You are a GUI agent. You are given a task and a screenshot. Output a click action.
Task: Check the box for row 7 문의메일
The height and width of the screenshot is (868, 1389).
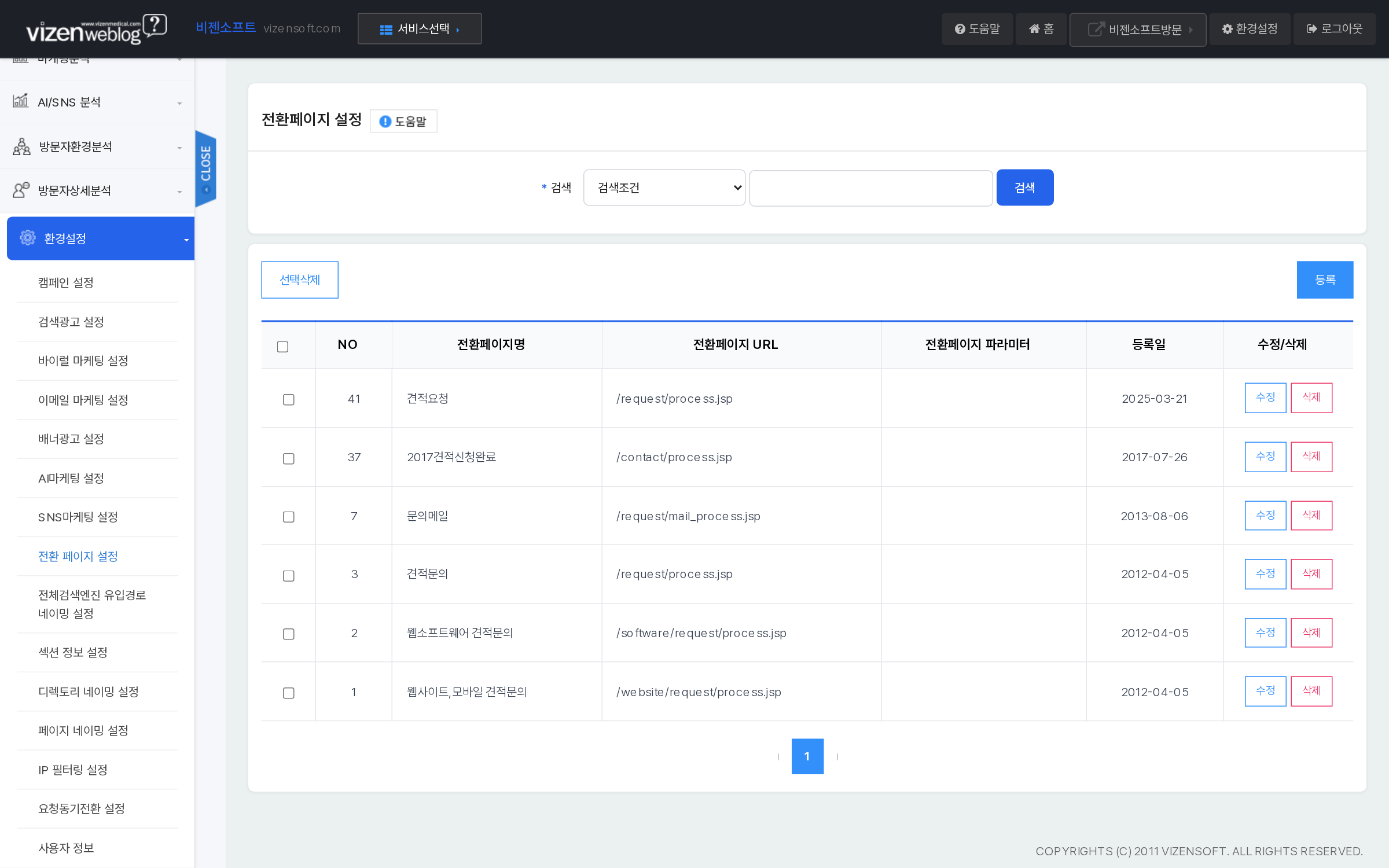tap(288, 517)
